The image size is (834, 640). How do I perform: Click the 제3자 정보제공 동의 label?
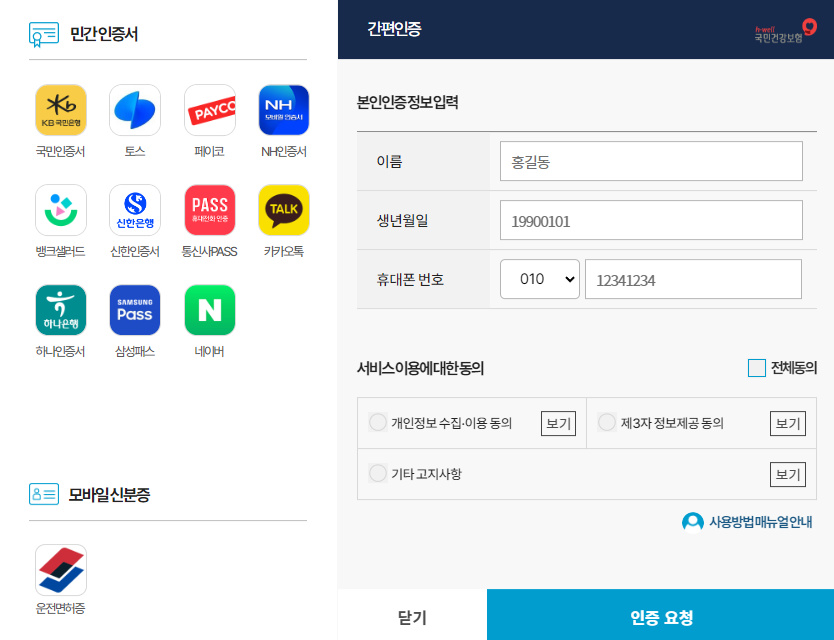672,423
